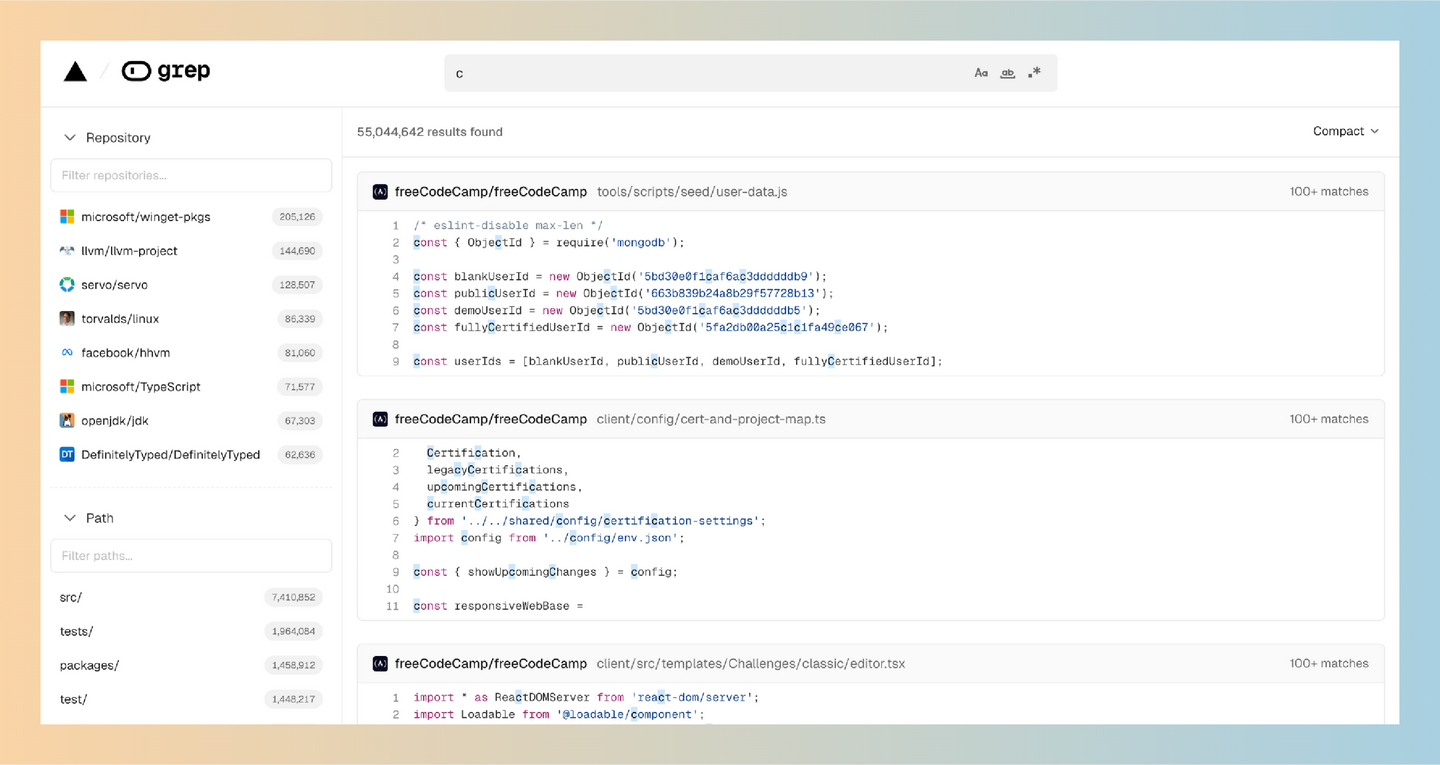Click the 100+ matches label for editor.tsx
The width and height of the screenshot is (1440, 765).
[x=1329, y=664]
